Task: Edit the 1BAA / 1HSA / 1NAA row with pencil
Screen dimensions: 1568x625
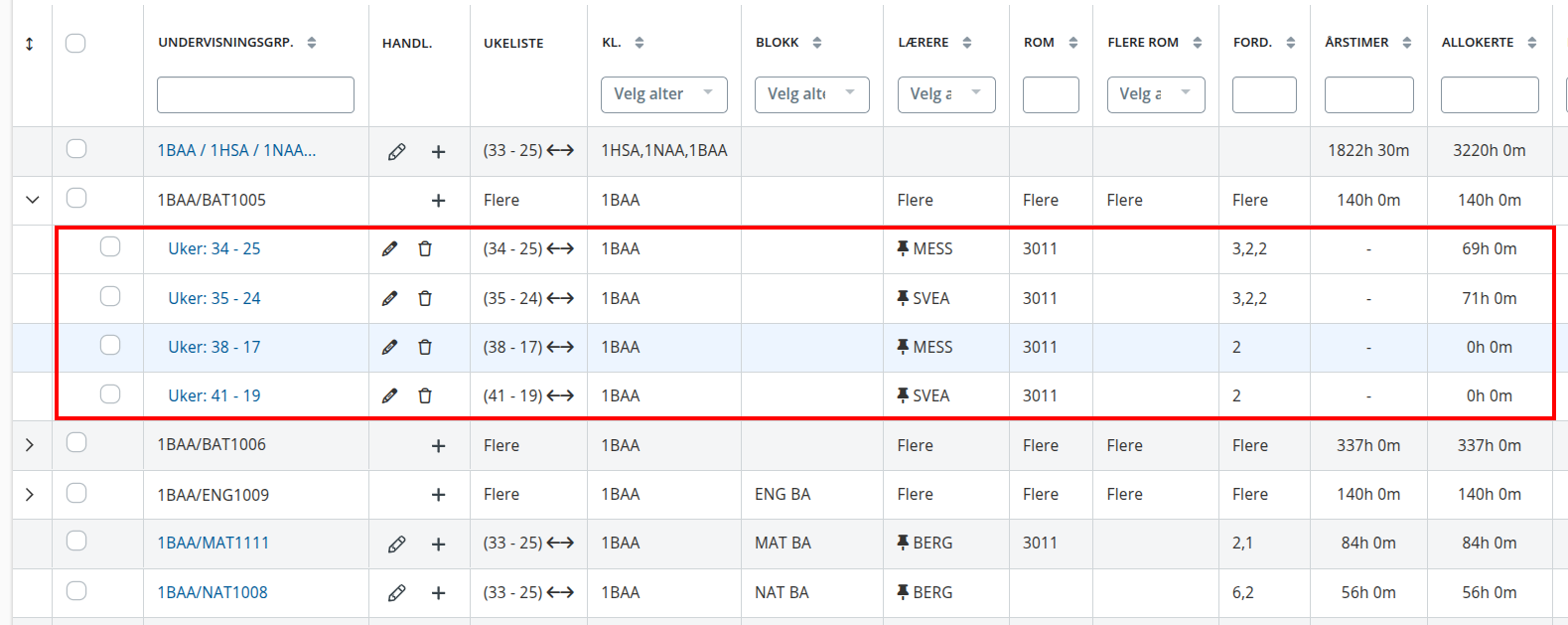Action: click(396, 152)
